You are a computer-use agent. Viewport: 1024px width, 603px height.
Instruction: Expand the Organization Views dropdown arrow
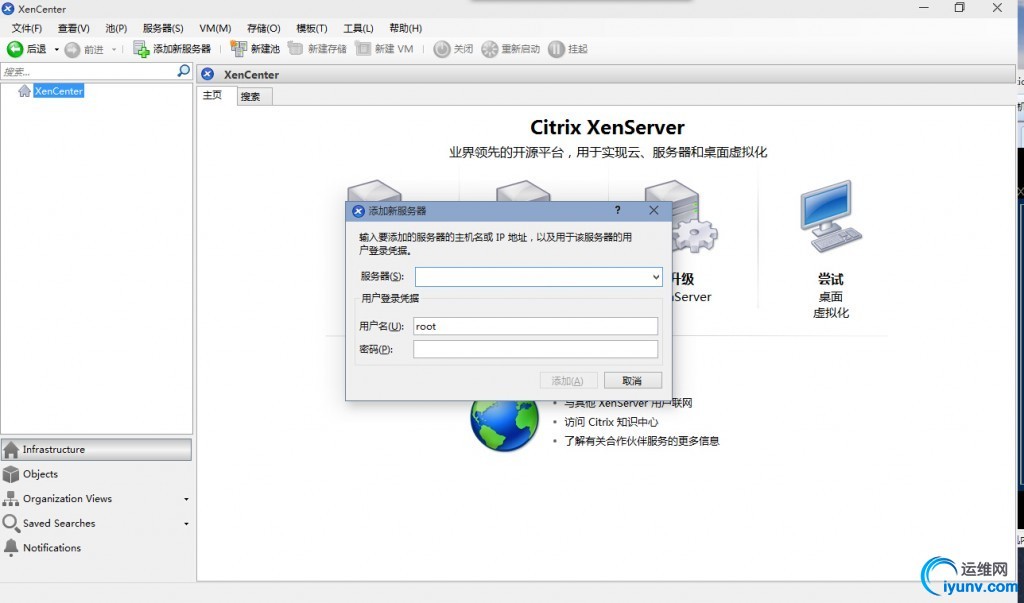[186, 499]
